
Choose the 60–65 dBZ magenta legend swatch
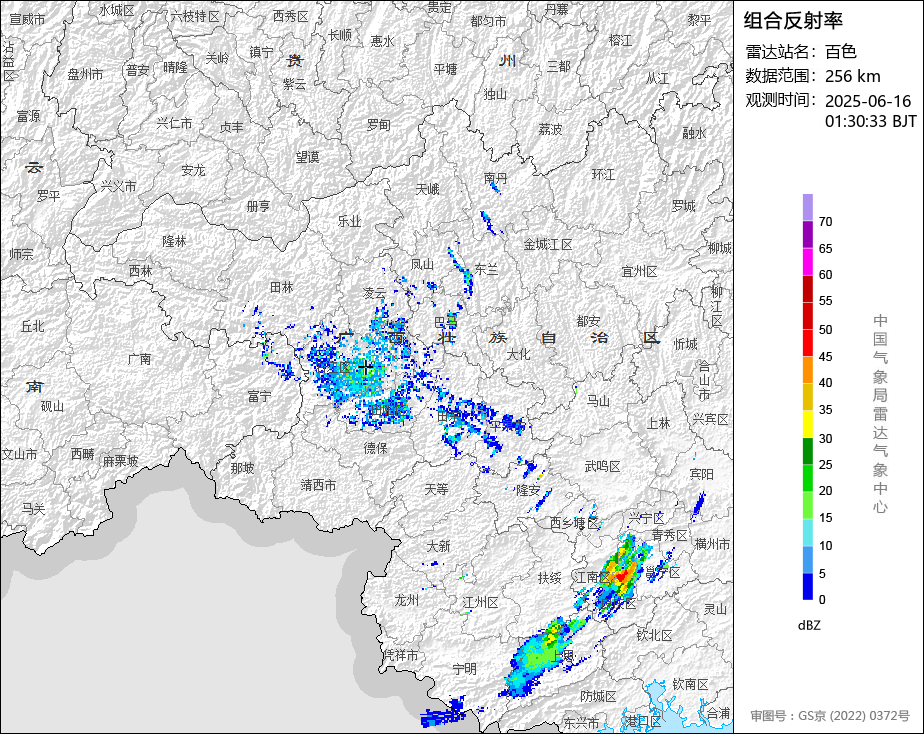[807, 262]
